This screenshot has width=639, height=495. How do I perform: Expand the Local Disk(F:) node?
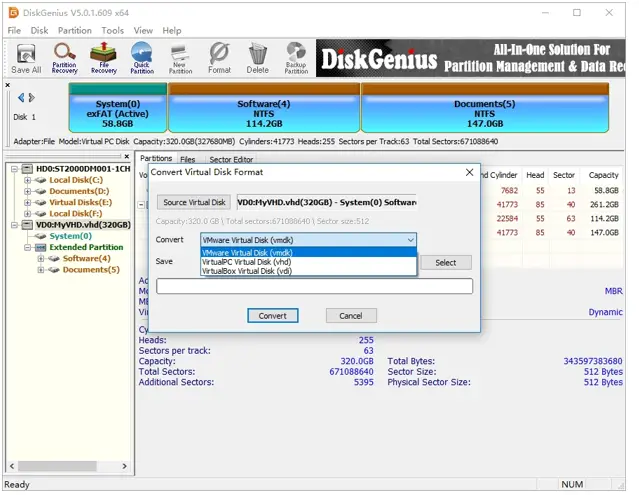pyautogui.click(x=27, y=213)
